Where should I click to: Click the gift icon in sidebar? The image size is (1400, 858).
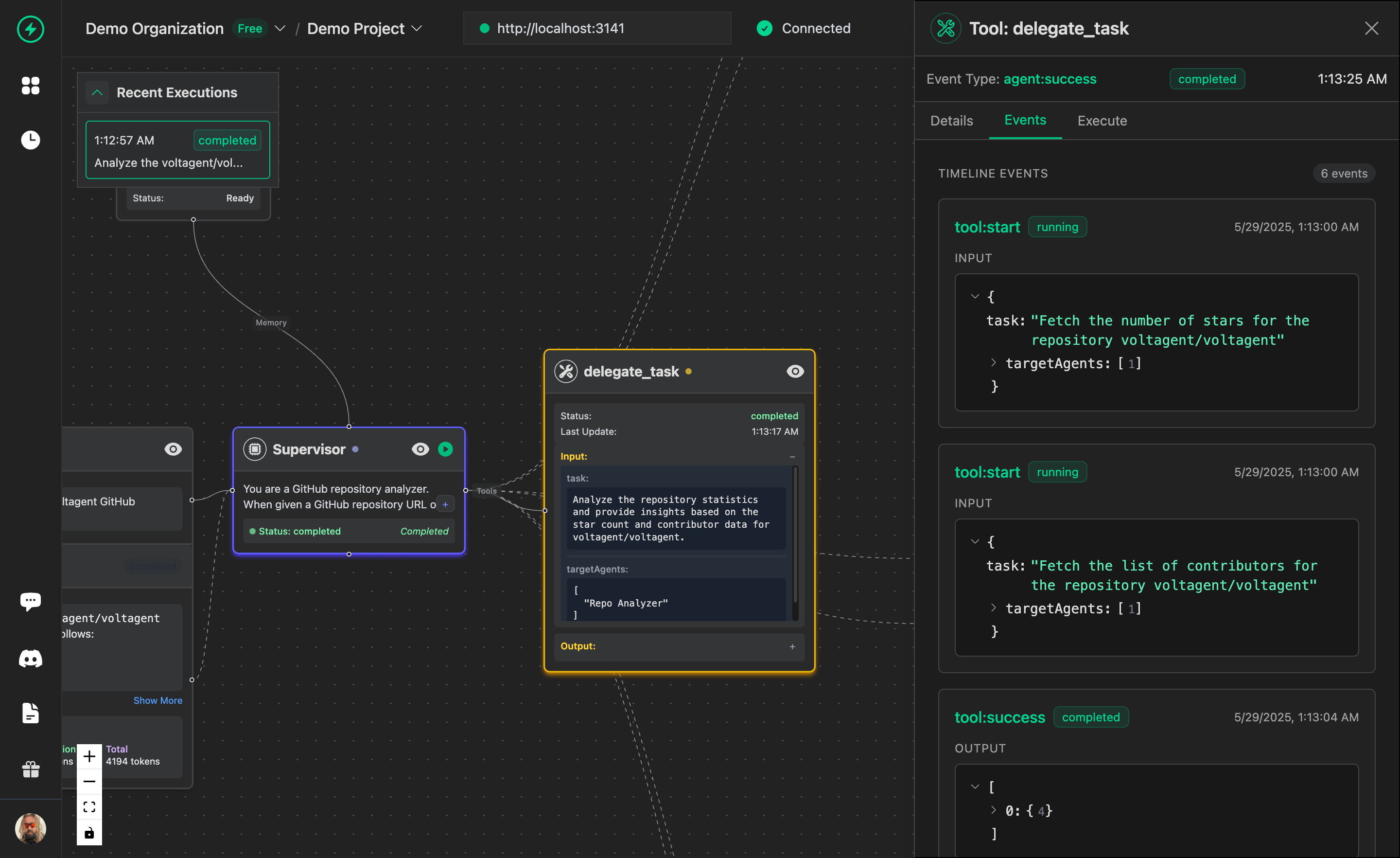31,769
